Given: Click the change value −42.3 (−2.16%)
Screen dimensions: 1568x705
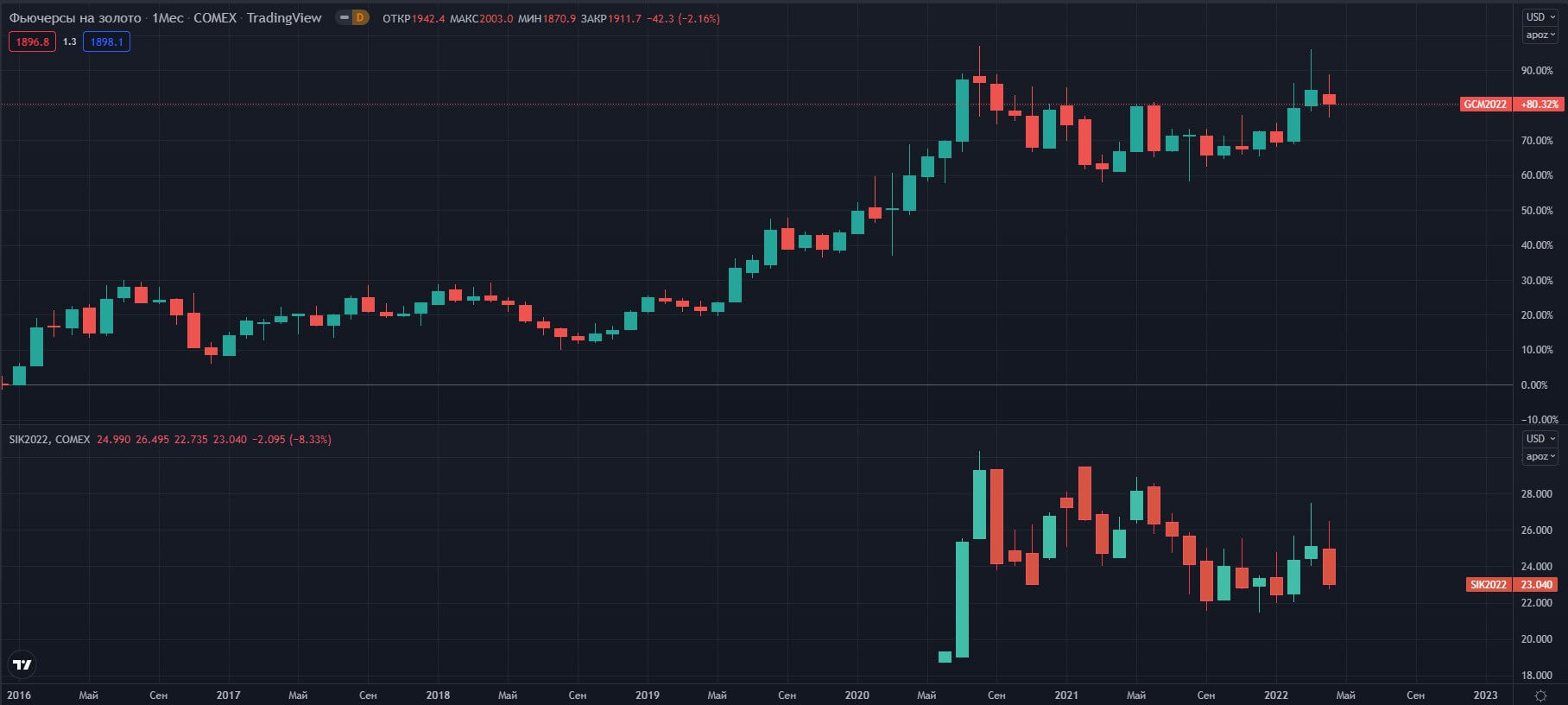Looking at the screenshot, I should (x=683, y=18).
